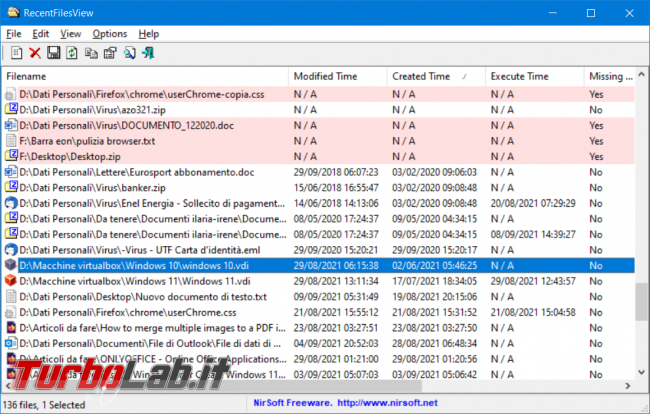The height and width of the screenshot is (414, 650).
Task: Click cube icon beside windows 10.vdi
Action: (x=10, y=266)
